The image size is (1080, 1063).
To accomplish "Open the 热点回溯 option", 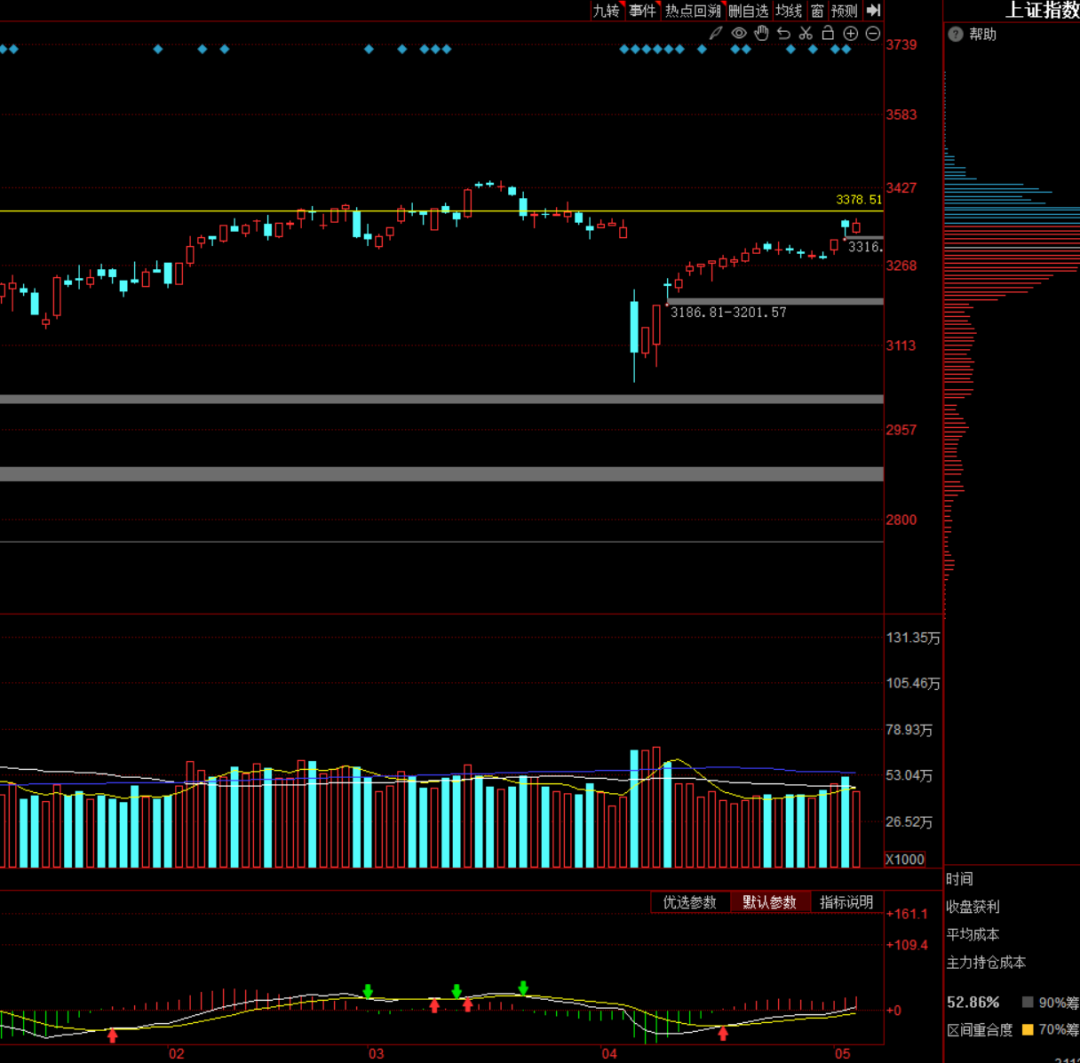I will coord(693,10).
